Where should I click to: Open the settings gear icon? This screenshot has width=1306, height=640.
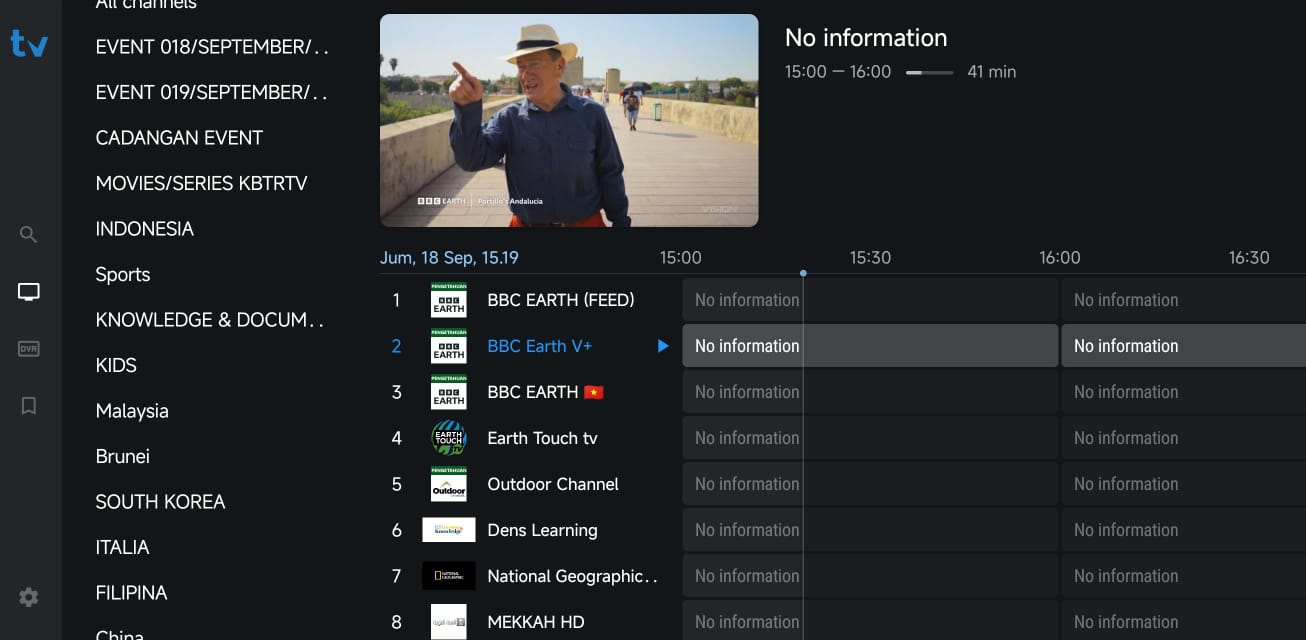click(x=29, y=597)
